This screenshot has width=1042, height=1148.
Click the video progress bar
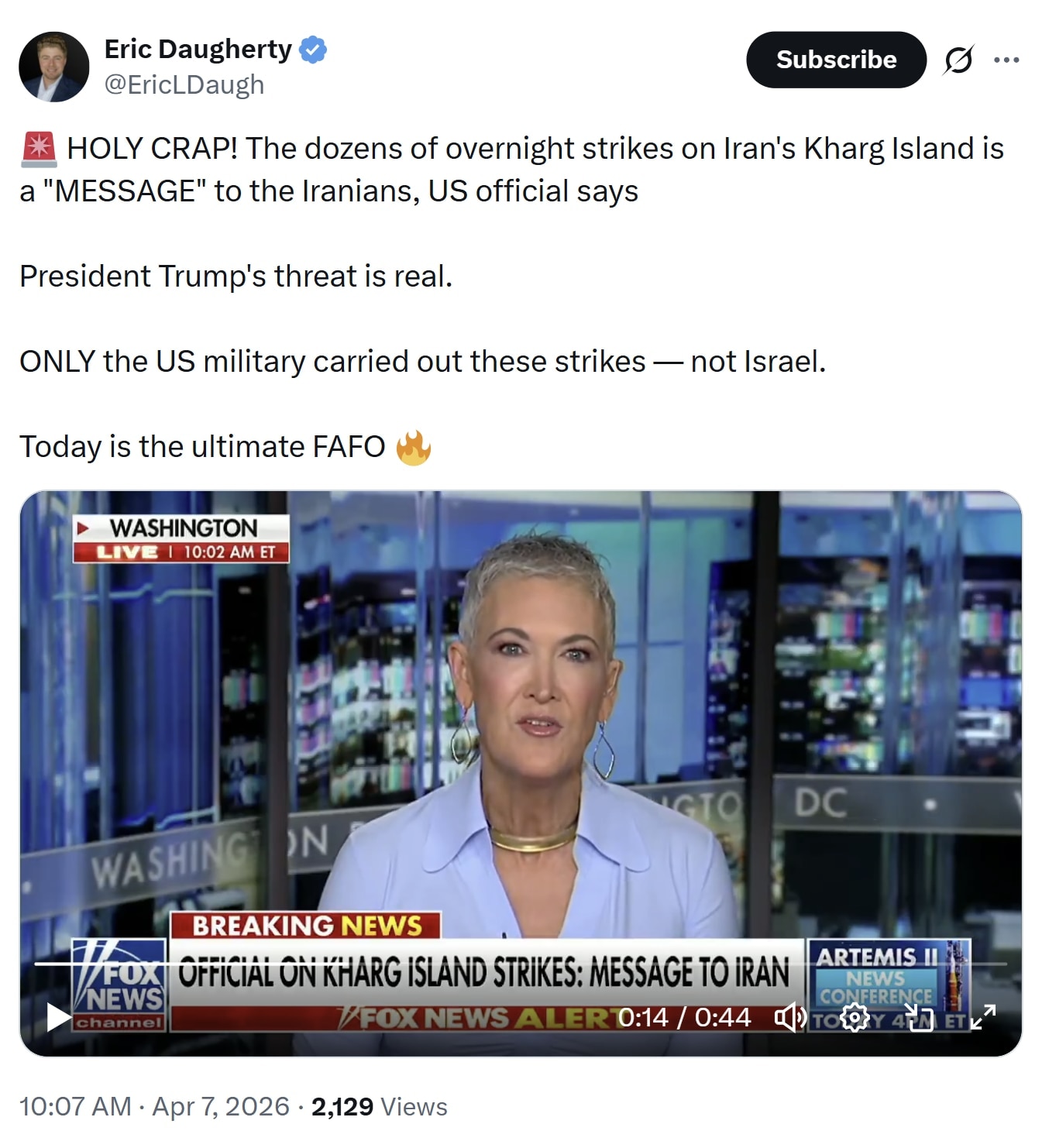pyautogui.click(x=521, y=964)
